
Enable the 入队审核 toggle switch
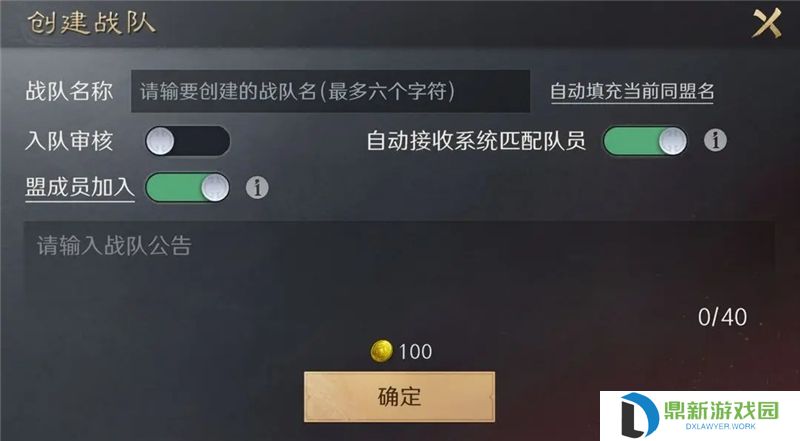click(187, 141)
